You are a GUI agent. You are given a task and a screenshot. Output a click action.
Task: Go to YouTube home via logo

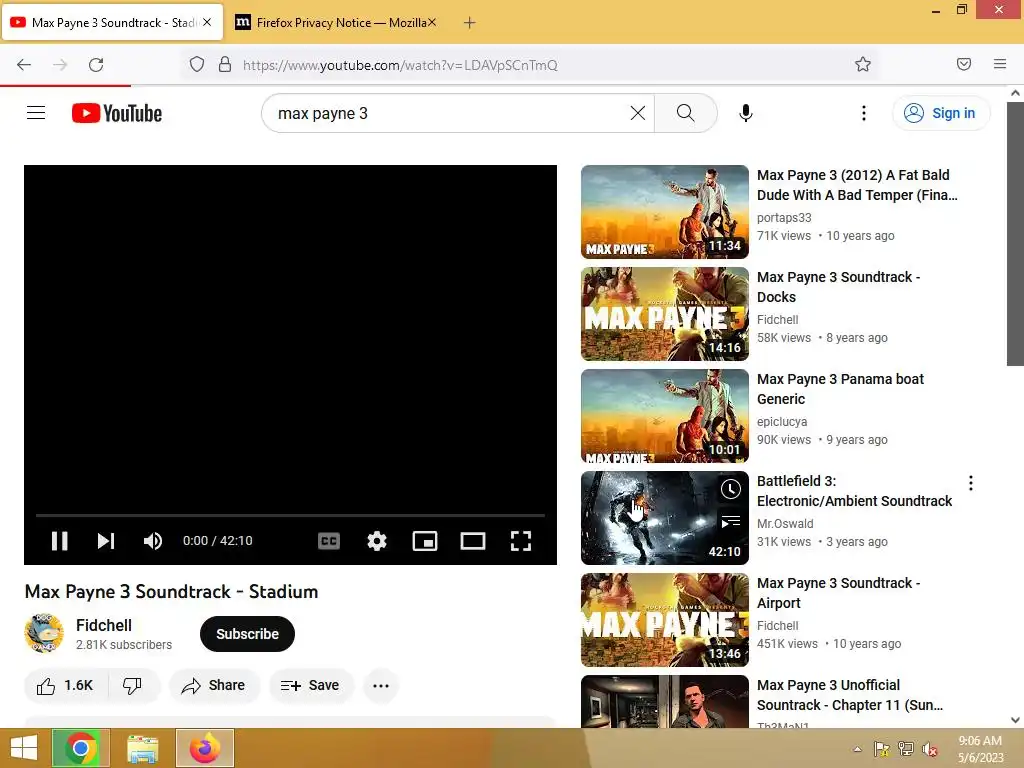click(x=117, y=113)
